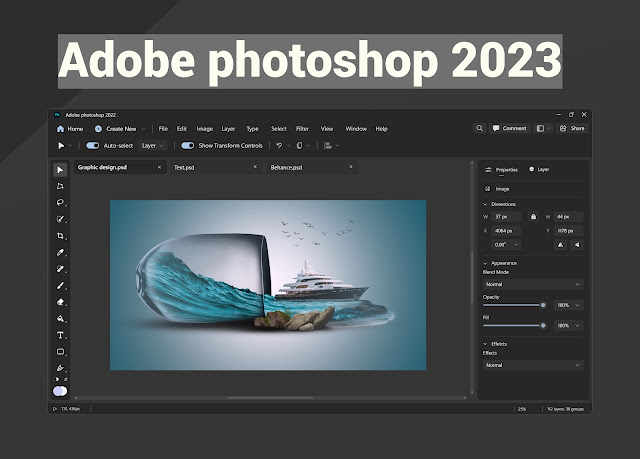Collapse the Dimensions section
Screen dimensions: 640x459
coord(485,204)
